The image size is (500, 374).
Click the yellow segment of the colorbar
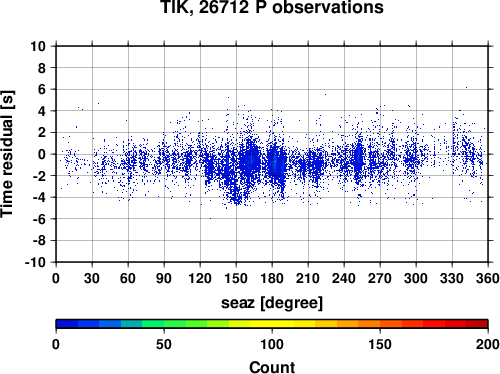point(272,324)
